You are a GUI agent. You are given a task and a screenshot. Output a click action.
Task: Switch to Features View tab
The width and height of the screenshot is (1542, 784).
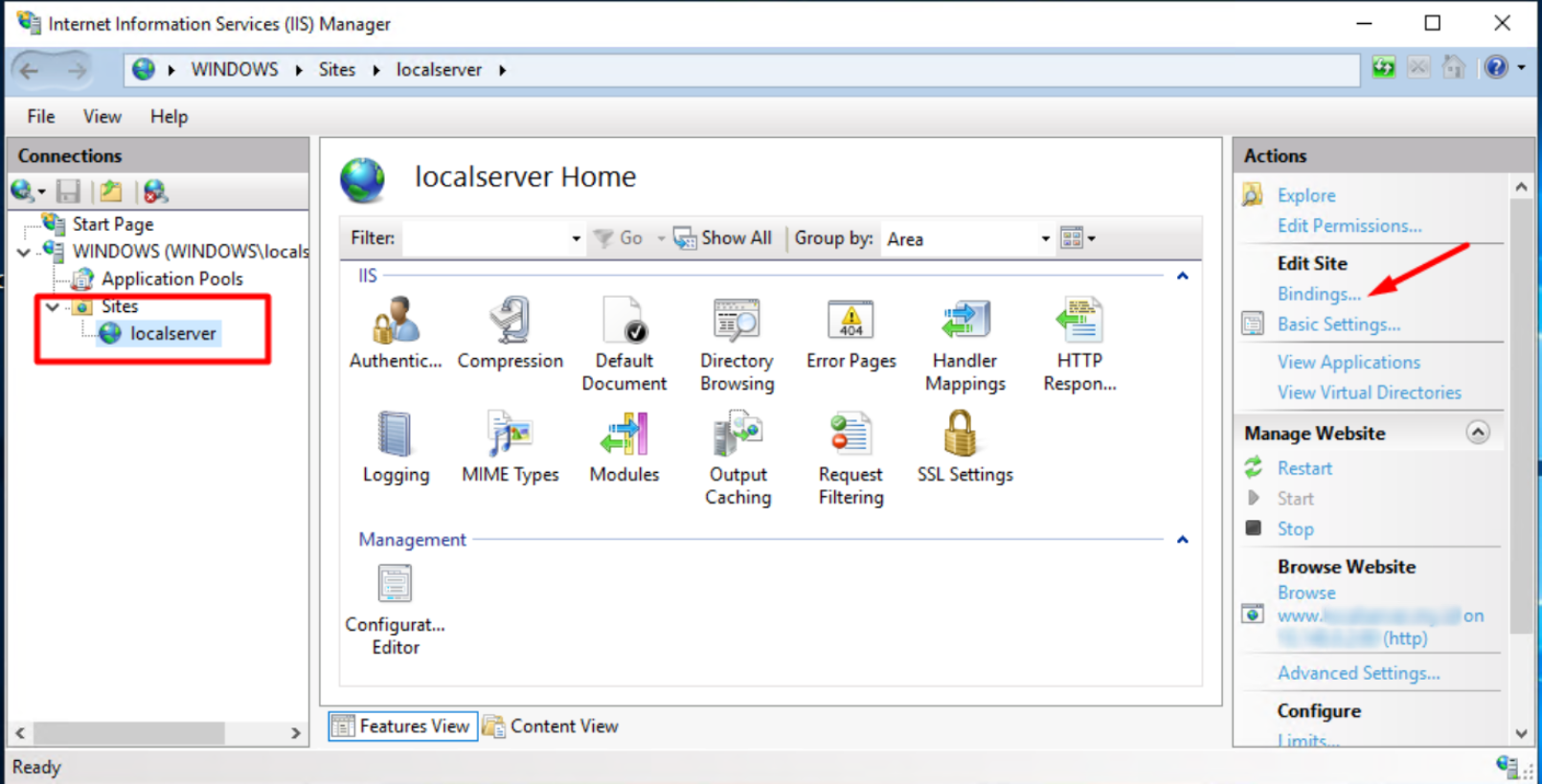coord(403,727)
